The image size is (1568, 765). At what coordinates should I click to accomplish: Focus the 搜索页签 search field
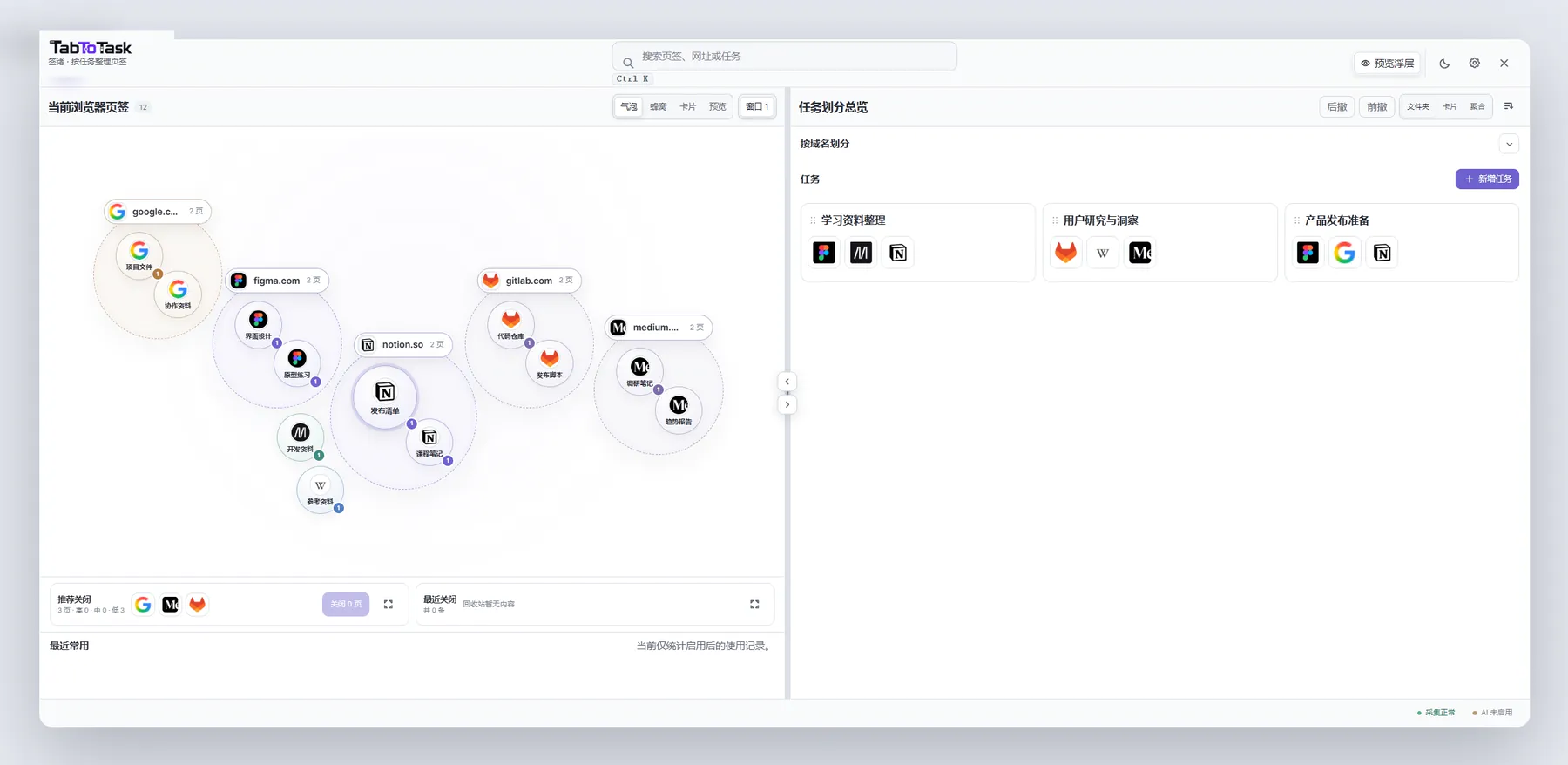[785, 57]
